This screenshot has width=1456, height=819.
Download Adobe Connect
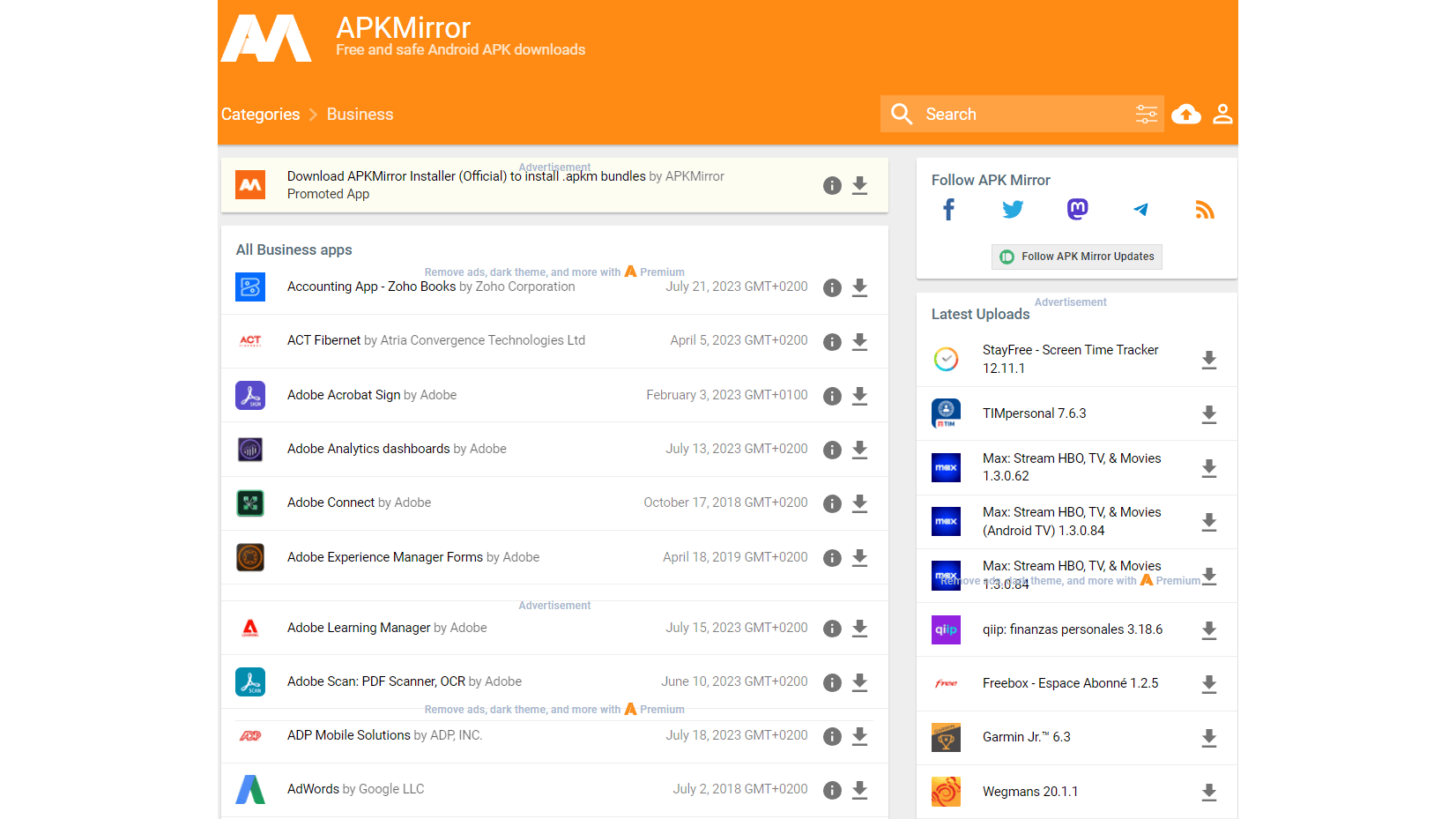coord(860,503)
